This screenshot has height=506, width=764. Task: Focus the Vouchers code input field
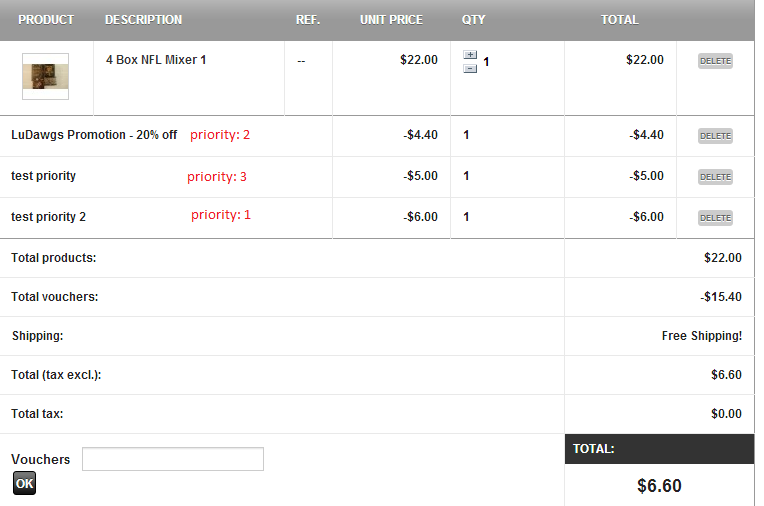(173, 459)
